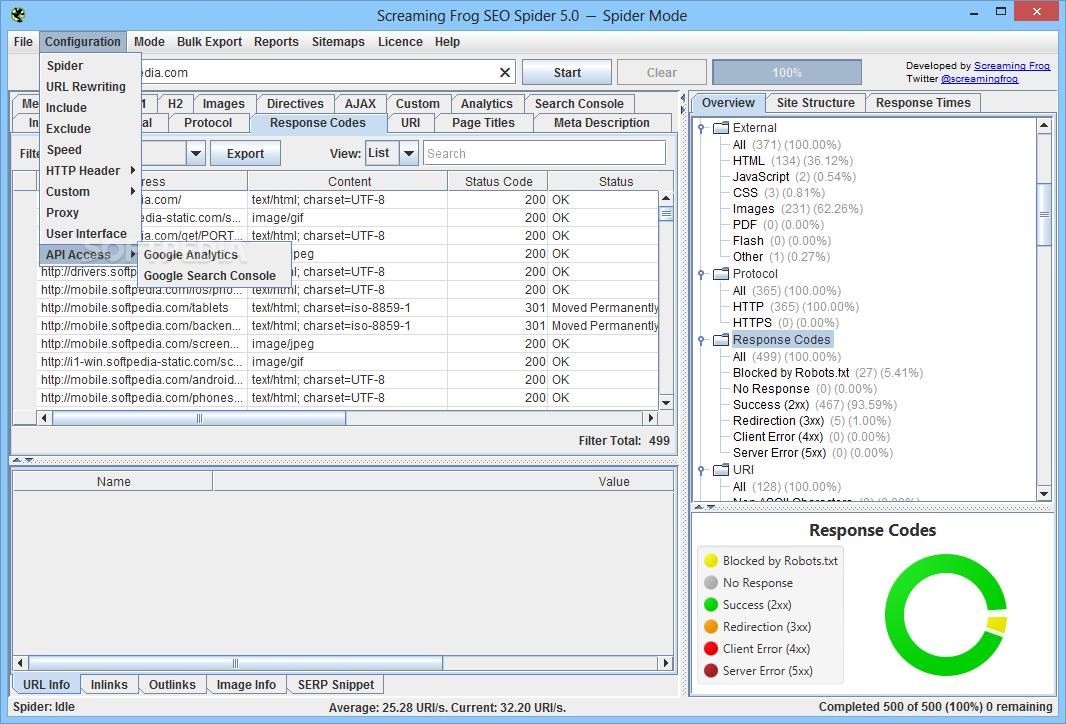Open the @screamingfrog Twitter link
The height and width of the screenshot is (724, 1066).
pyautogui.click(x=979, y=79)
